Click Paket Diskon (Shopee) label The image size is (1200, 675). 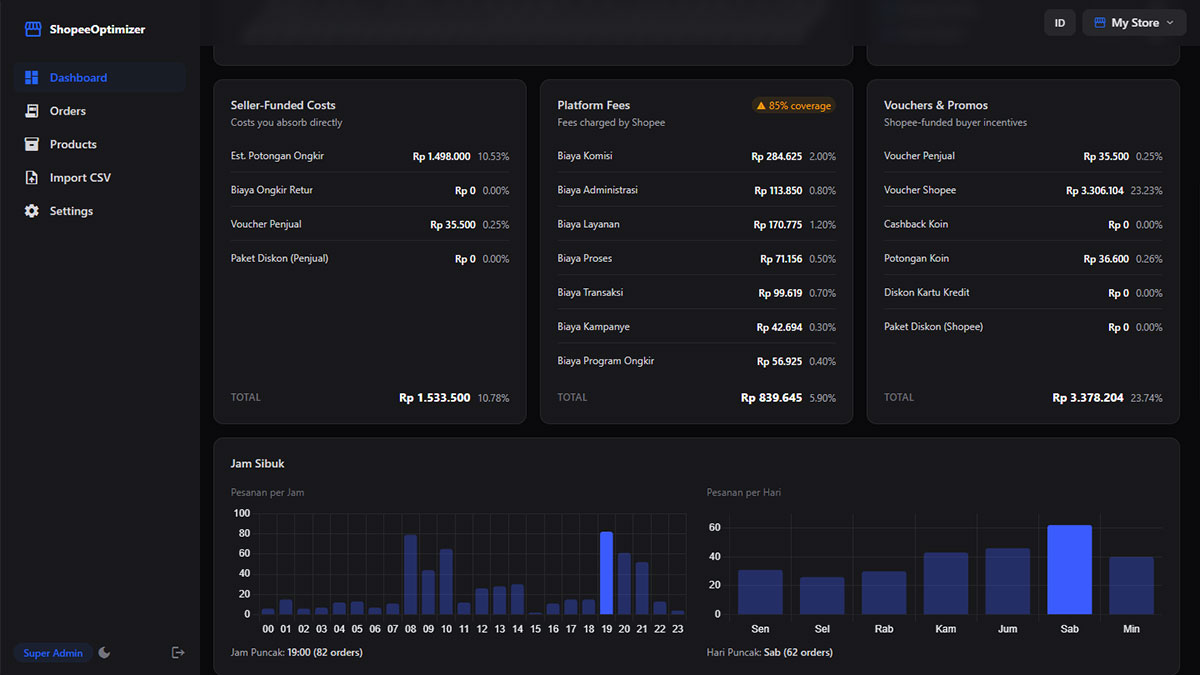(933, 327)
